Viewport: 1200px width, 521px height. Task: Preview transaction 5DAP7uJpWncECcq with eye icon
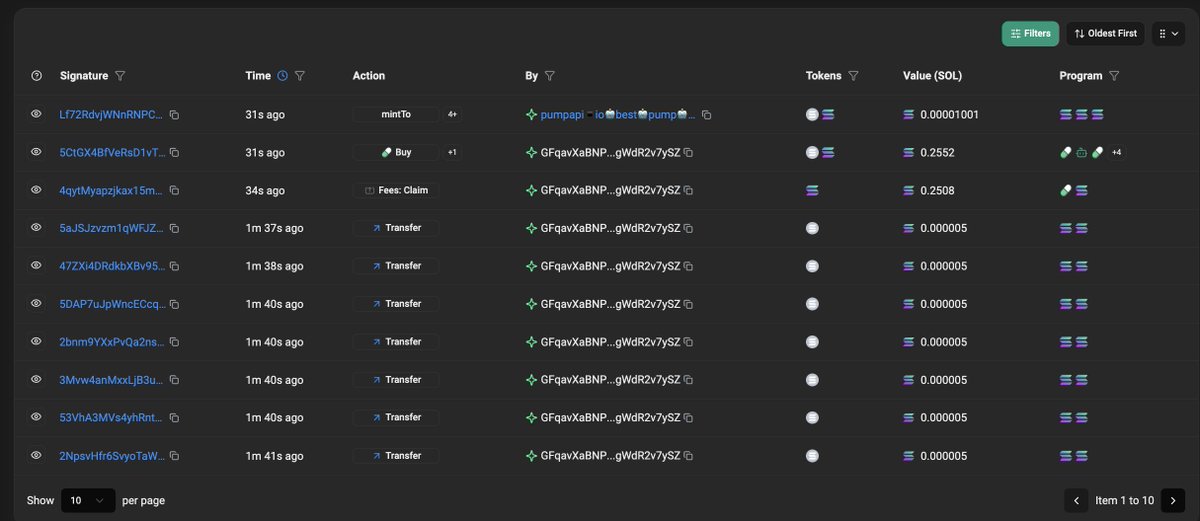(36, 304)
